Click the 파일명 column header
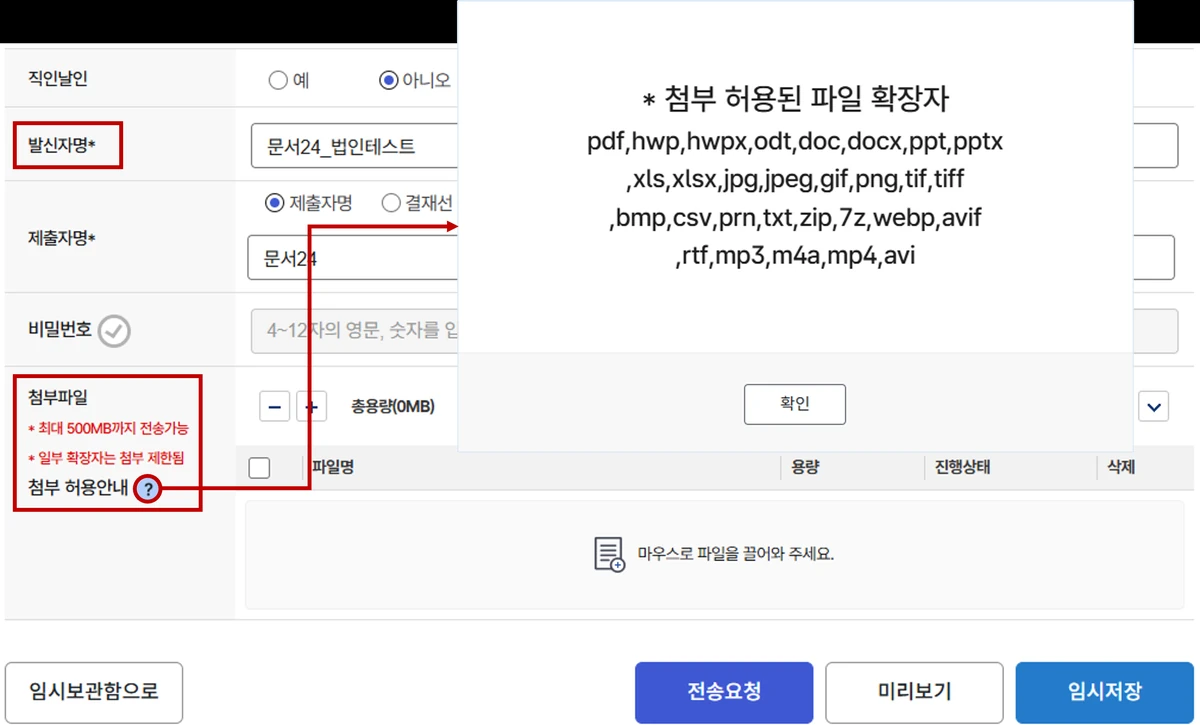The height and width of the screenshot is (725, 1200). coord(335,467)
